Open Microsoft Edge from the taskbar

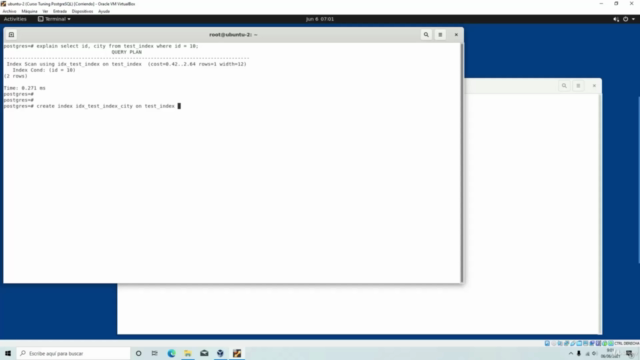coord(171,353)
